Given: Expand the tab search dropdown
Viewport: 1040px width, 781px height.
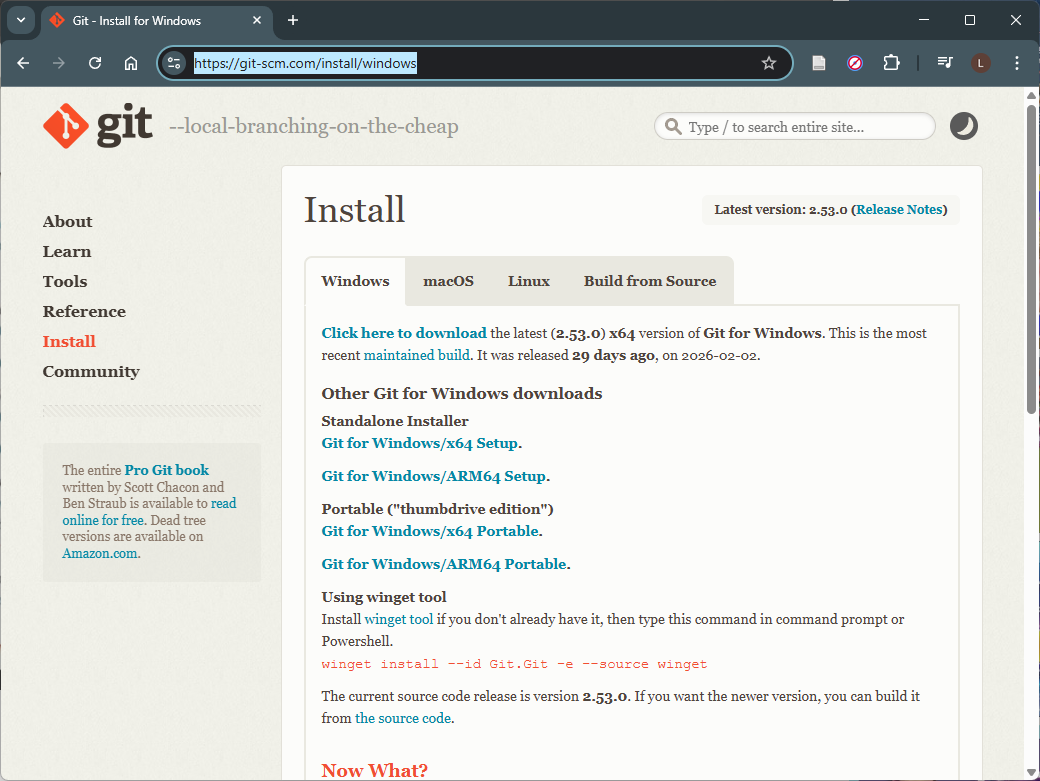Looking at the screenshot, I should 22,20.
